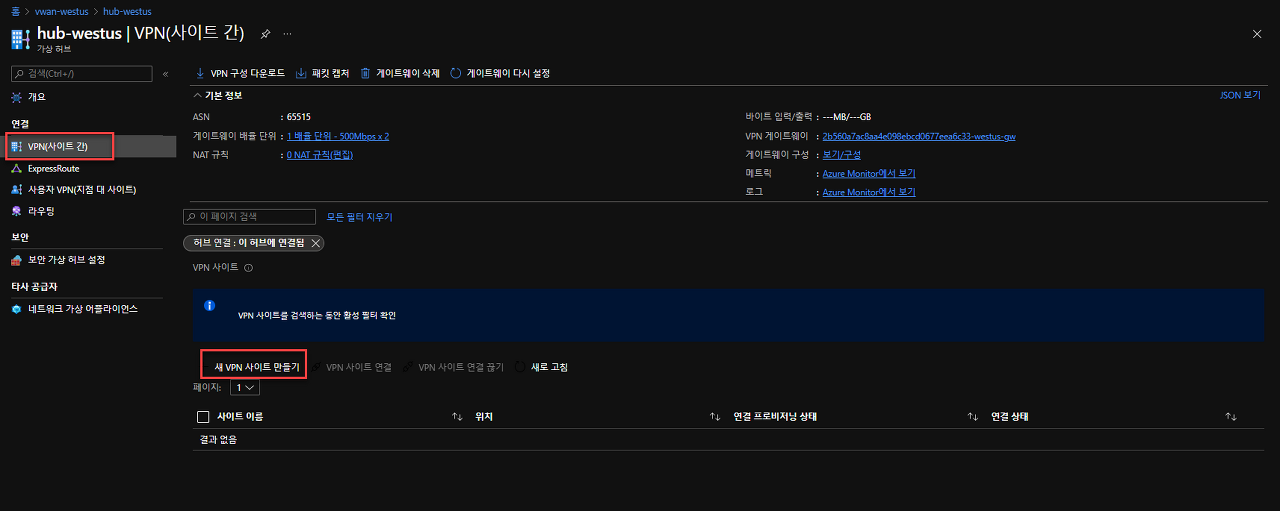Focus the 이 페이지 검색 search field
1280x511 pixels.
click(x=250, y=216)
